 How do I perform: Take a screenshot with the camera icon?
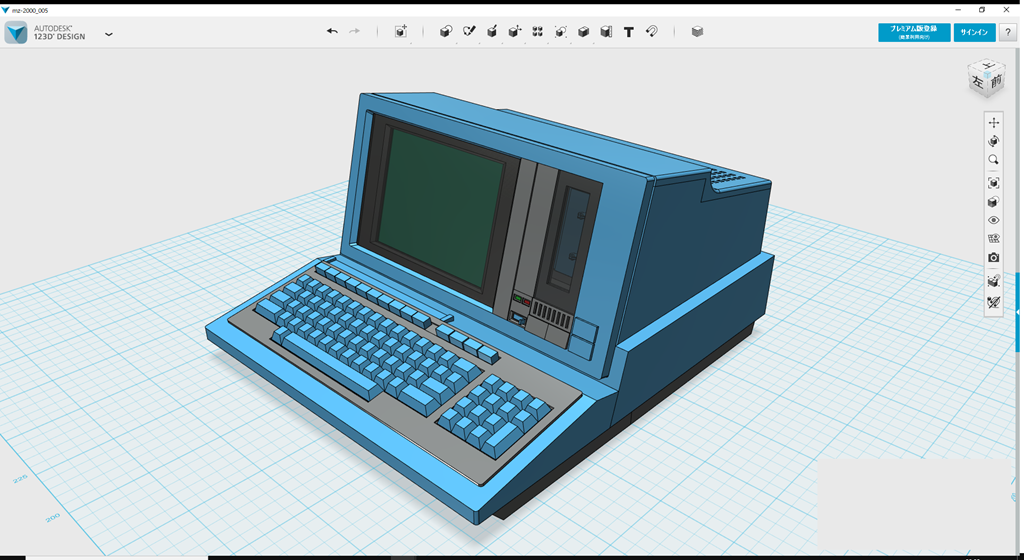(993, 258)
